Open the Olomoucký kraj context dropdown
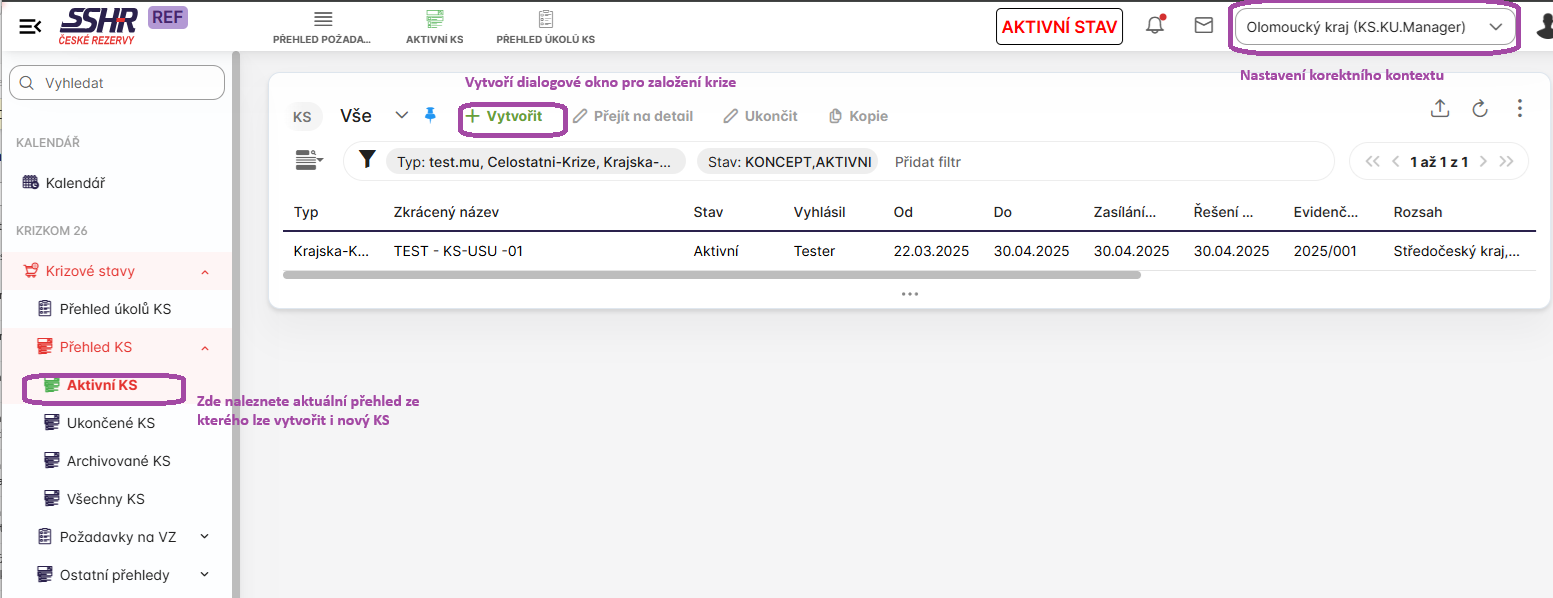 (1374, 27)
